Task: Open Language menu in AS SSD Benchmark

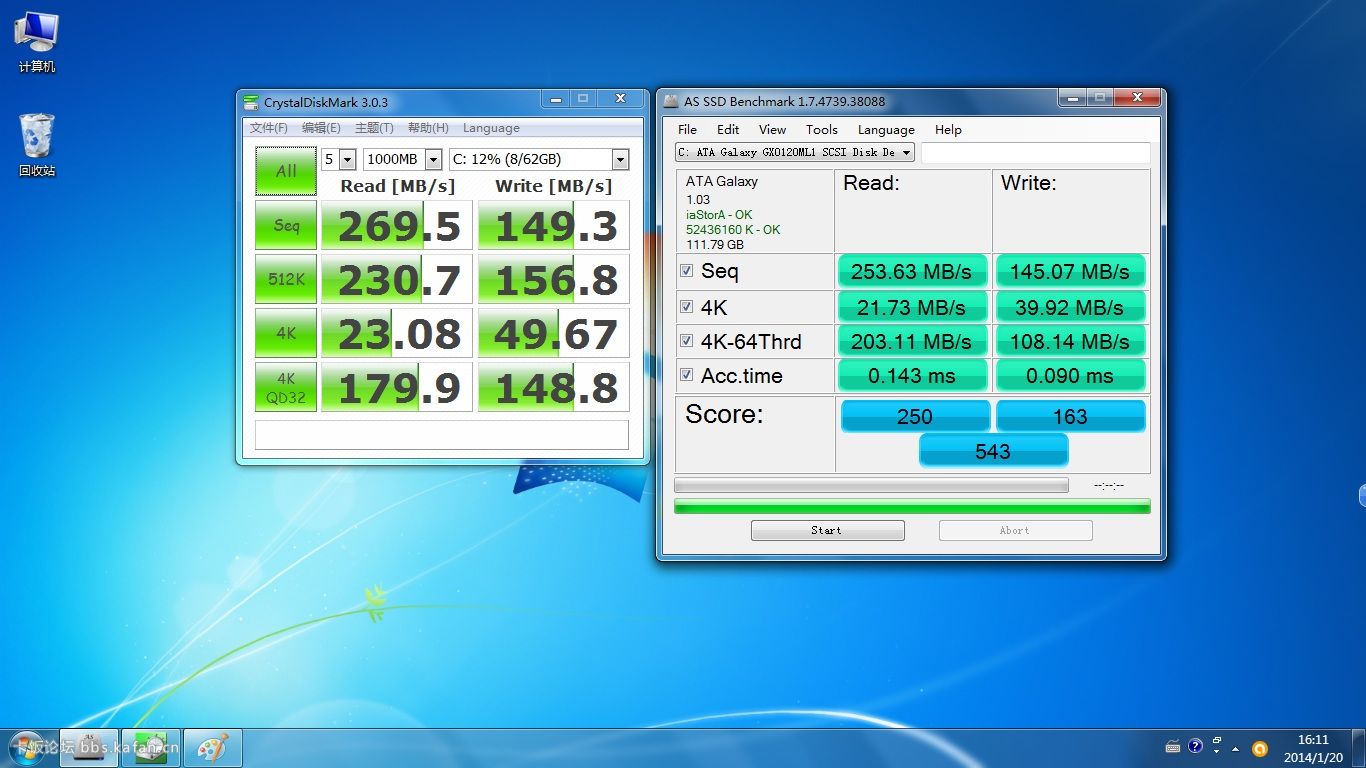Action: click(x=886, y=129)
